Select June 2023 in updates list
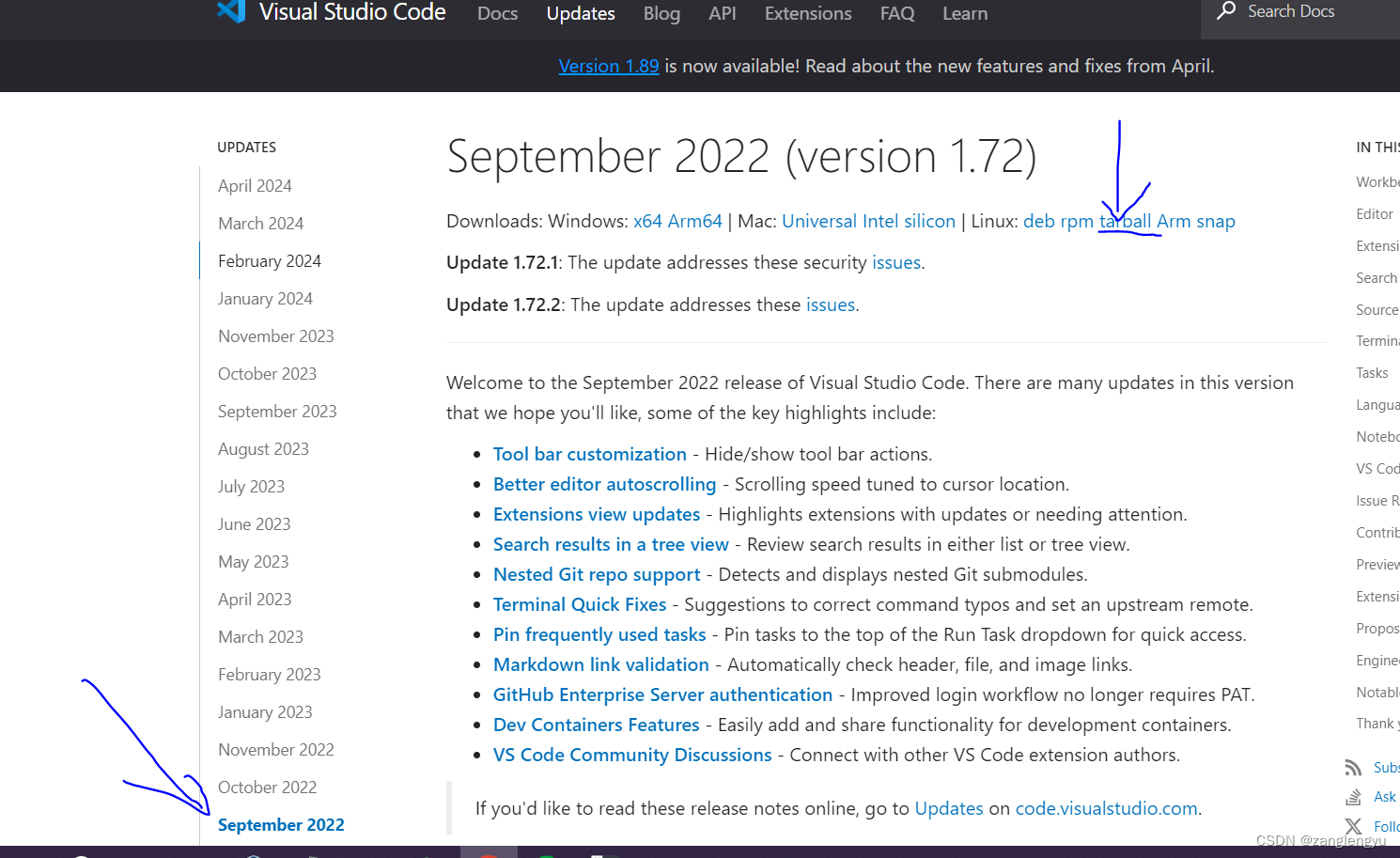The image size is (1400, 858). (254, 524)
